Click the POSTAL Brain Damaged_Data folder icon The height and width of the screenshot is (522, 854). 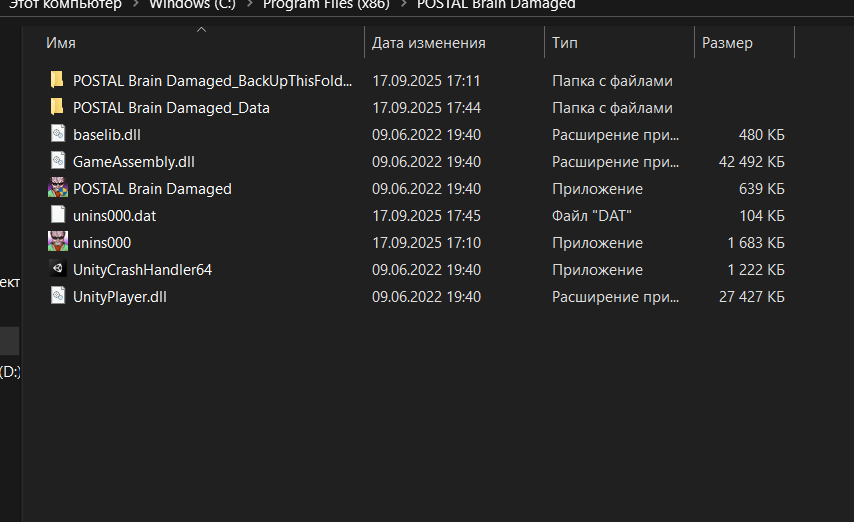click(x=57, y=107)
